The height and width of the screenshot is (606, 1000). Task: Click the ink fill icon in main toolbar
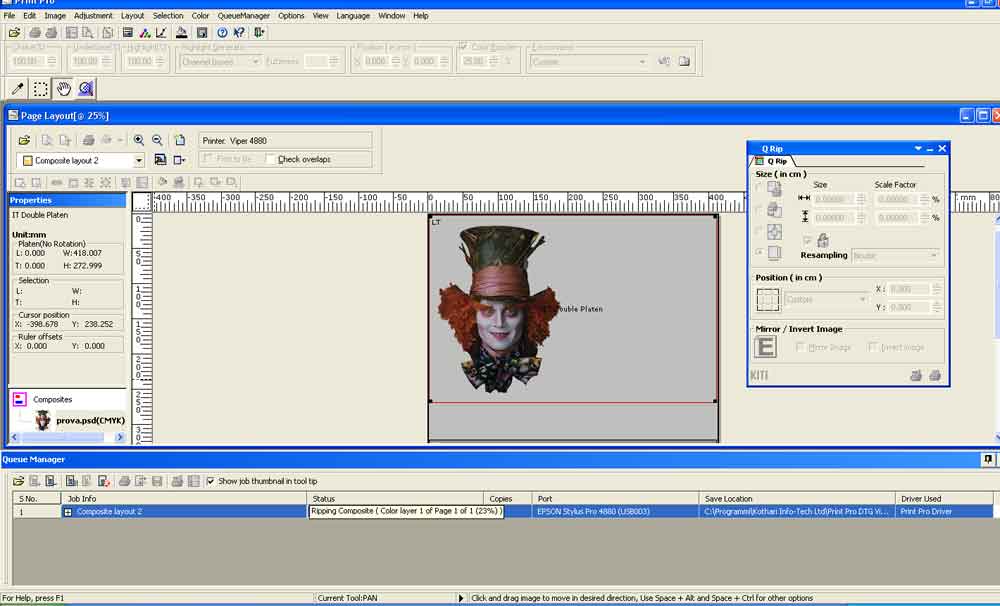[182, 33]
